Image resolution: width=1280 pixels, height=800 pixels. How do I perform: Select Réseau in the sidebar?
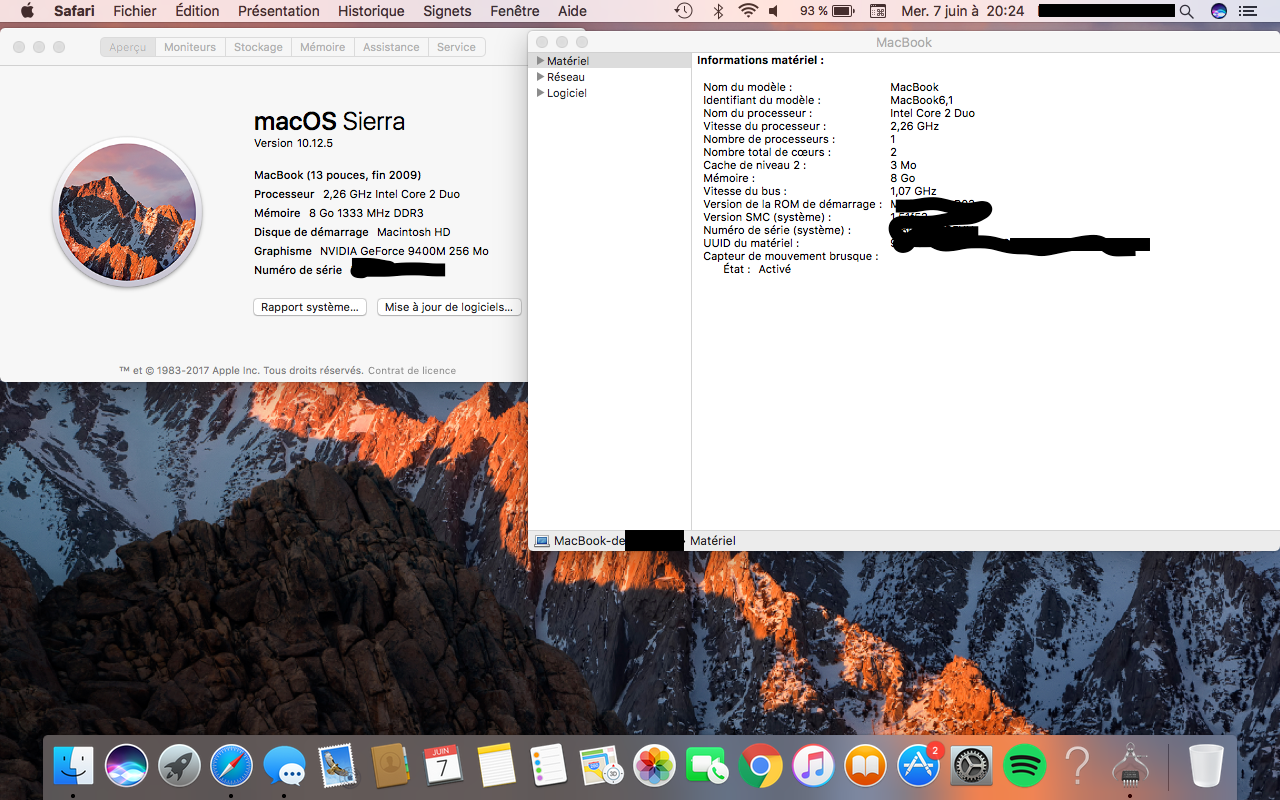point(566,77)
